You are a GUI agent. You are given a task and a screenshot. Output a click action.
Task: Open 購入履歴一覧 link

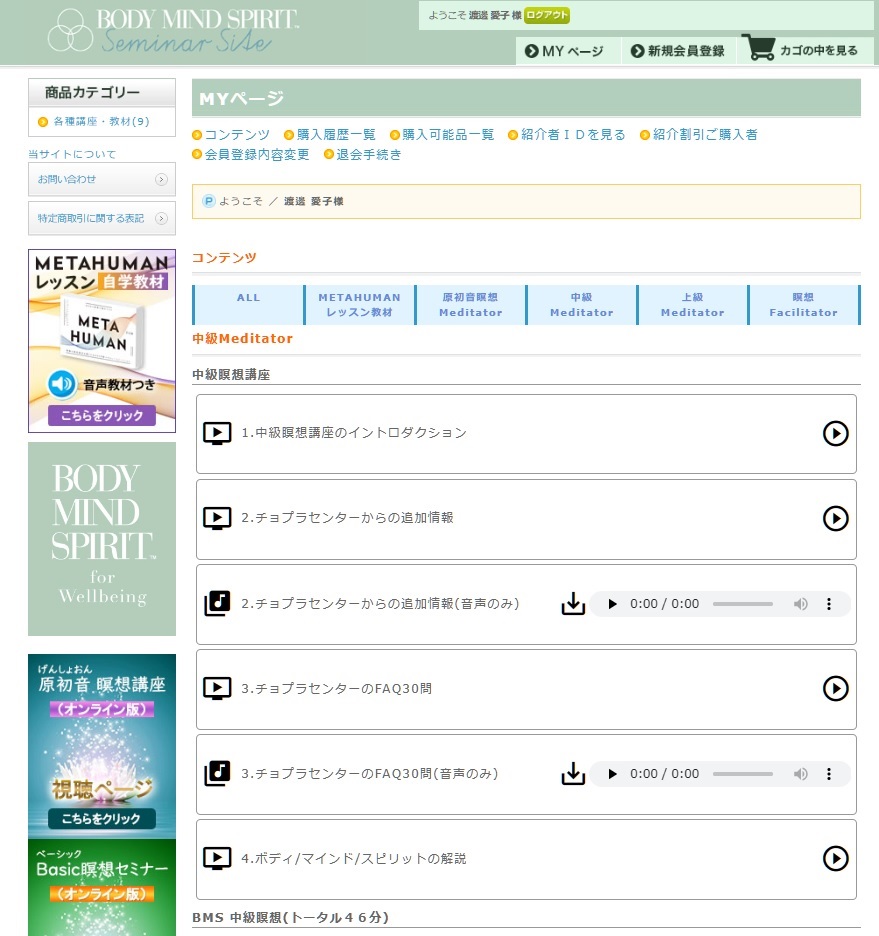tap(336, 135)
